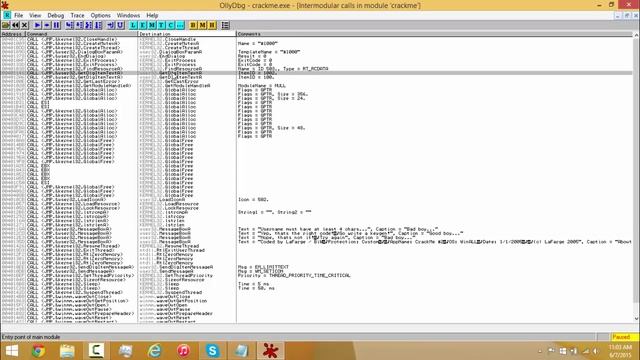This screenshot has width=640, height=360.
Task: Open File Explorer from the taskbar
Action: tap(67, 351)
